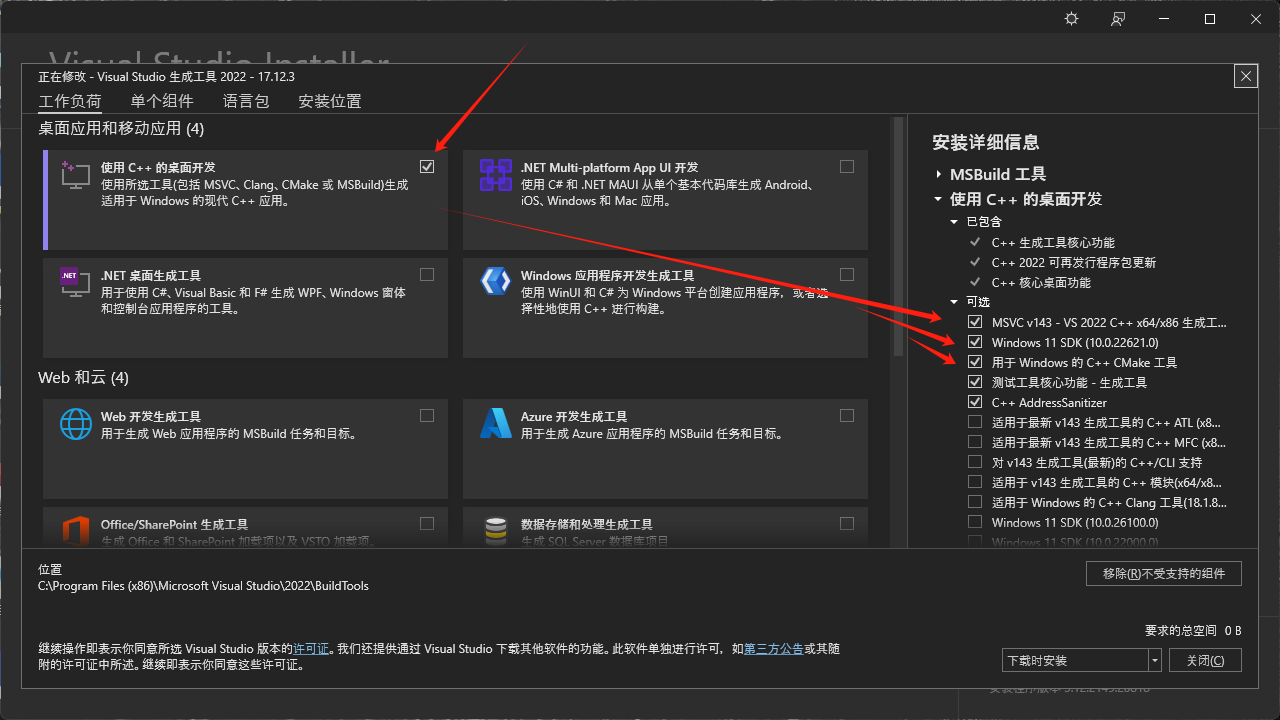Expand the MSBuild 工具 details node
This screenshot has width=1280, height=720.
[939, 174]
